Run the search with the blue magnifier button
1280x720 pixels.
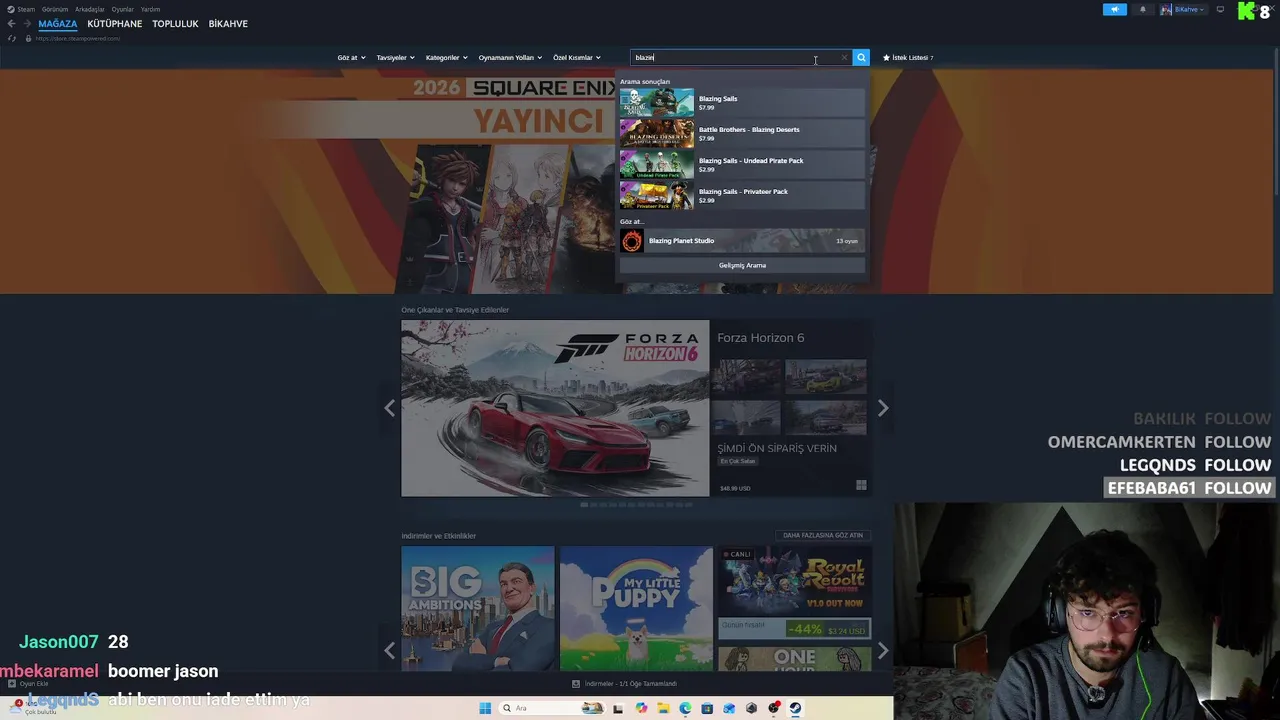pos(861,58)
